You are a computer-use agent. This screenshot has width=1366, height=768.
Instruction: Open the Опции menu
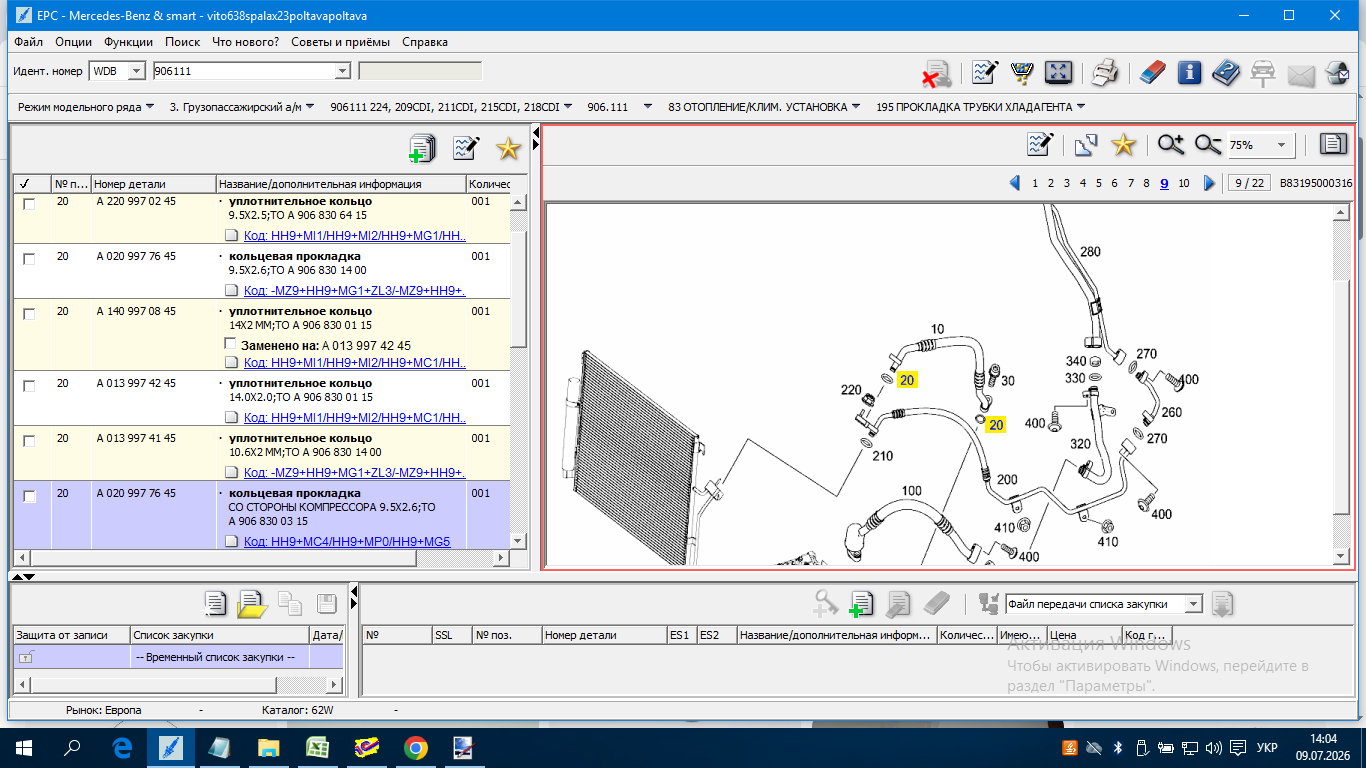pos(74,42)
